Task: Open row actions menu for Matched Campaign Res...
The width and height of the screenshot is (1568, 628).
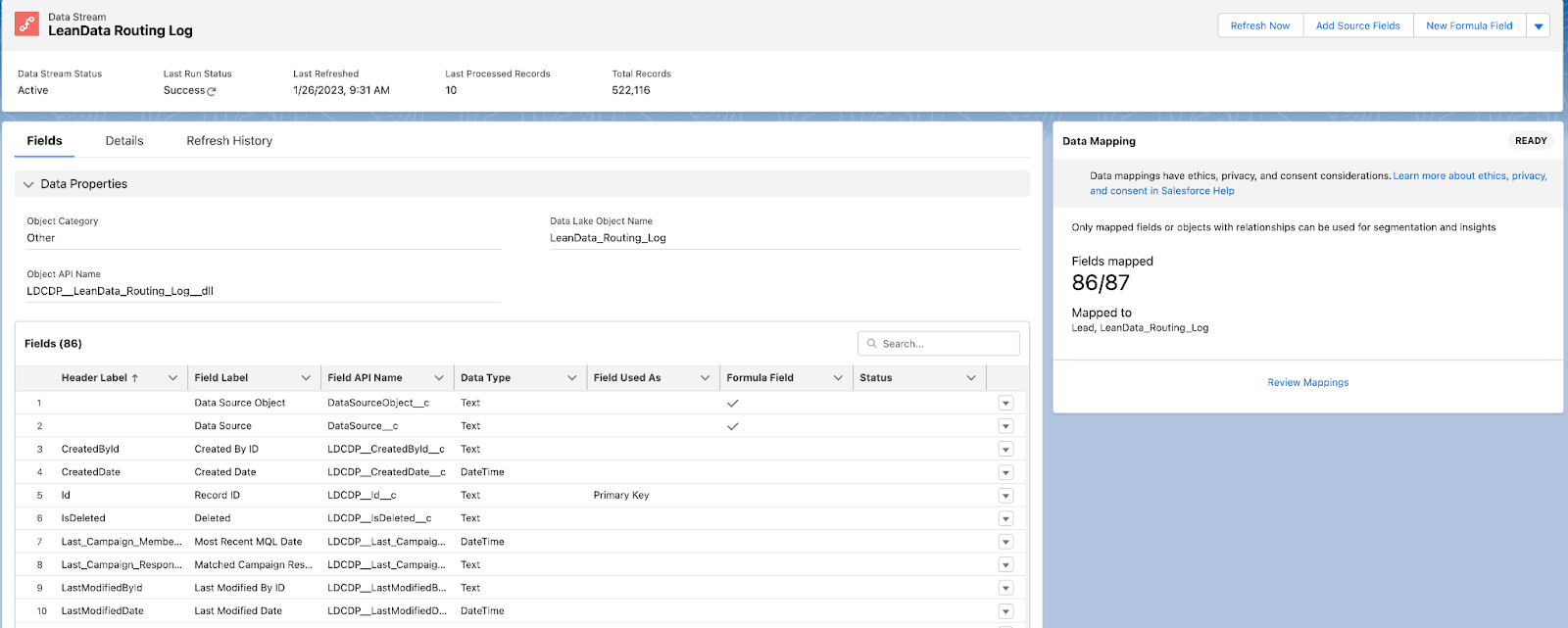Action: (1005, 564)
